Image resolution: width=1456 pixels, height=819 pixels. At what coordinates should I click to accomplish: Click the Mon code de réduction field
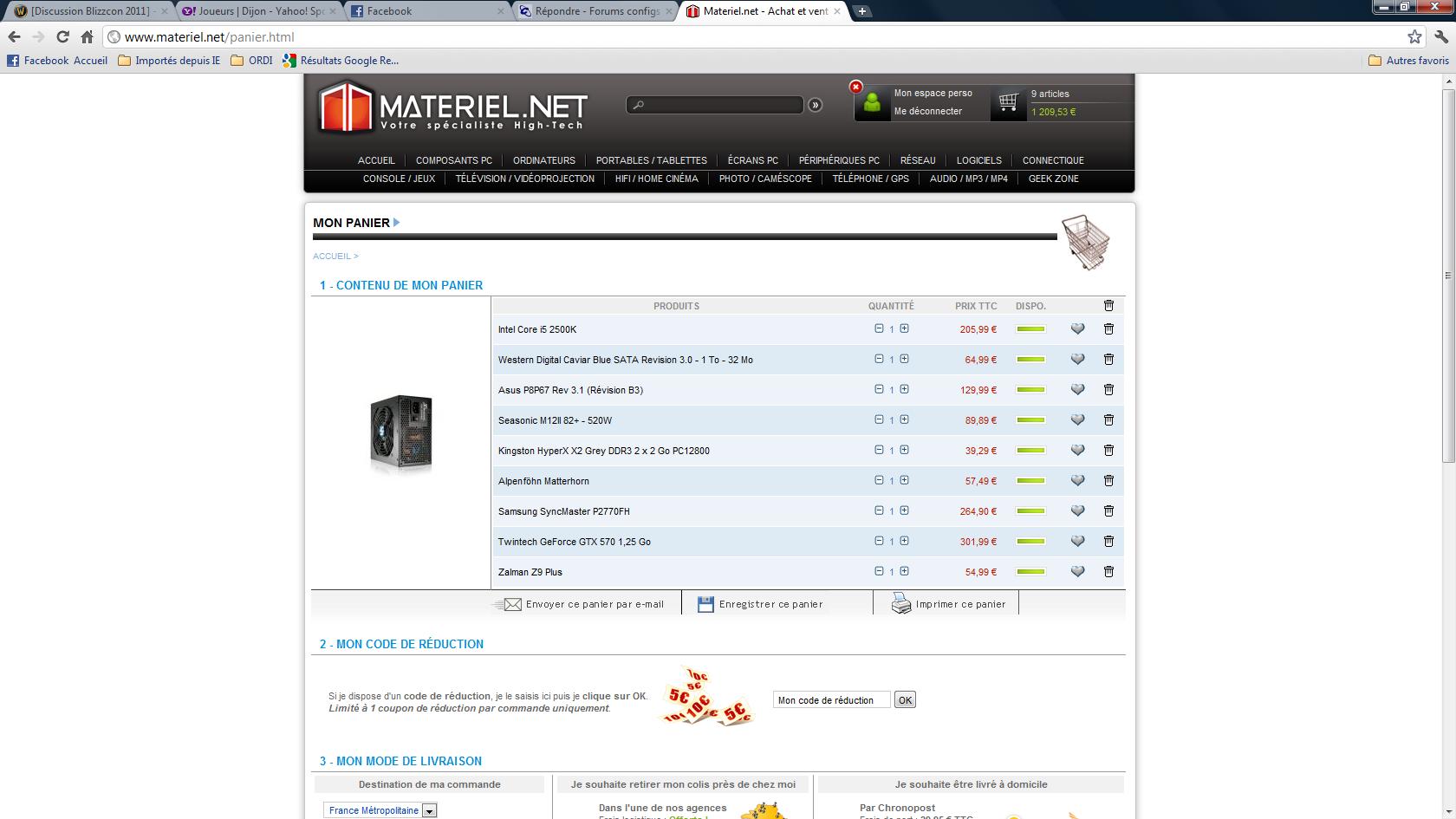[830, 700]
